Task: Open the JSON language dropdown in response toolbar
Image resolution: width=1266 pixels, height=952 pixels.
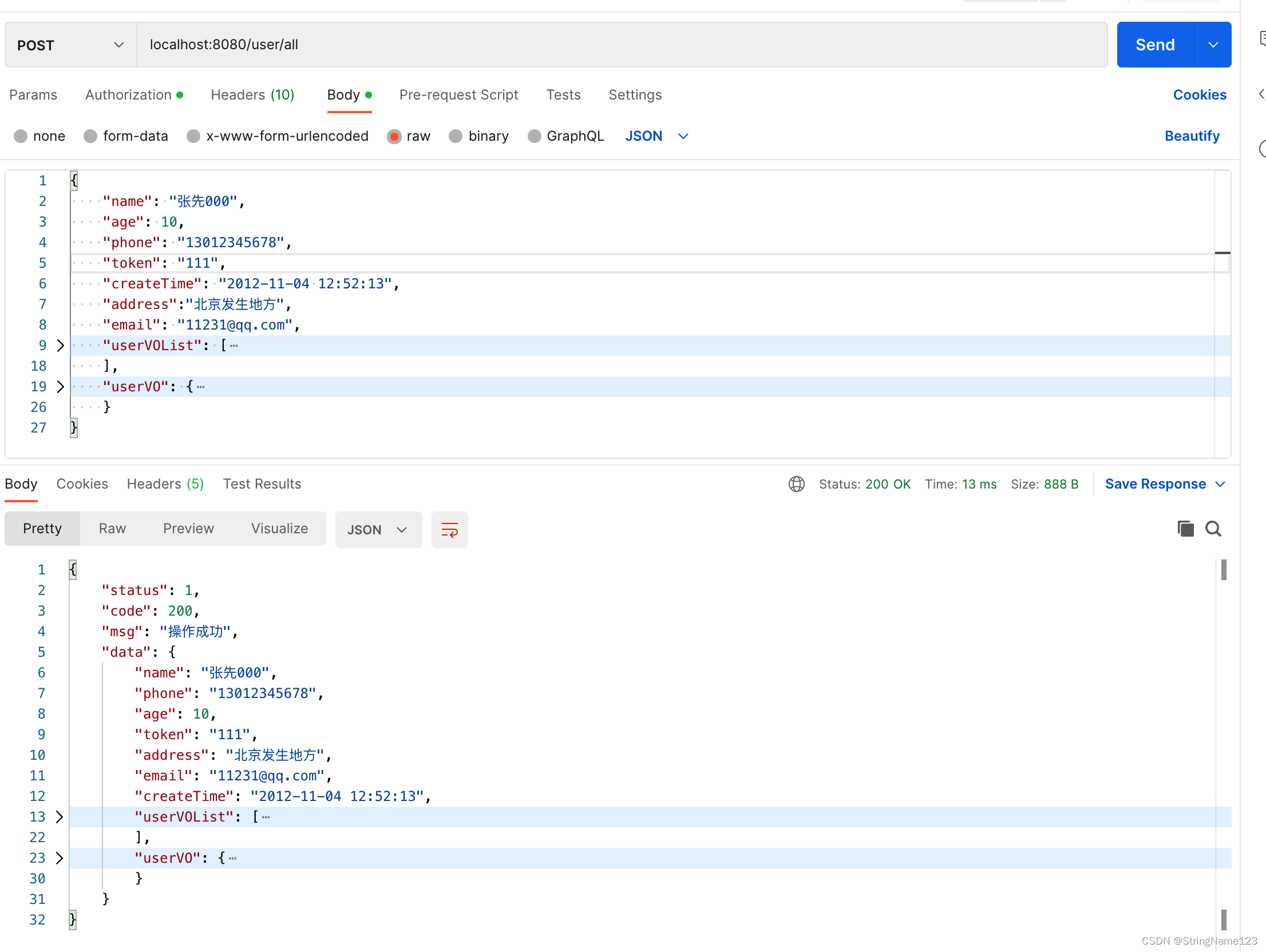Action: click(x=378, y=529)
